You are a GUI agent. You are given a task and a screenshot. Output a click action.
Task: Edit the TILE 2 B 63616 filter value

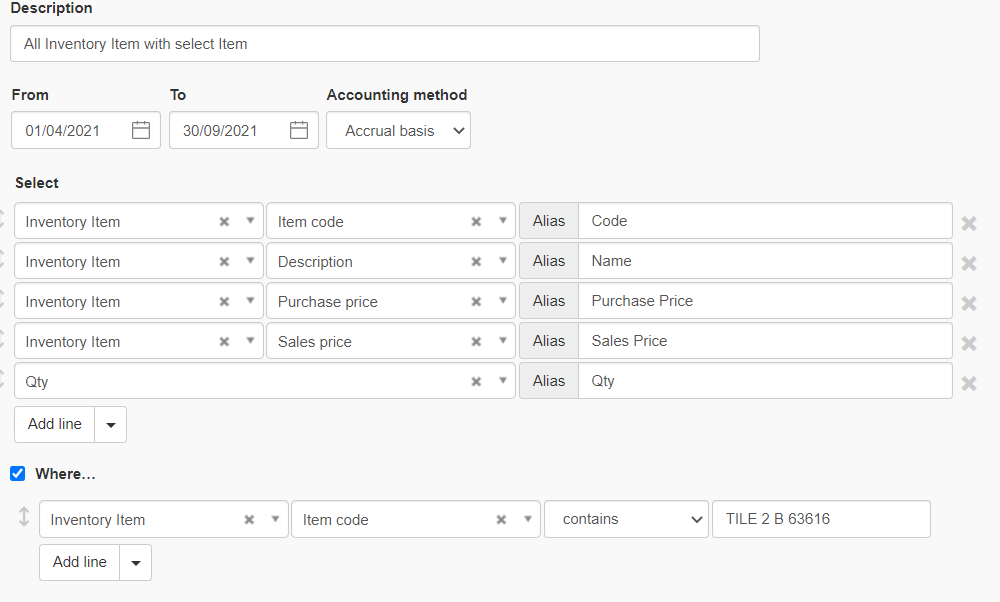tap(820, 520)
